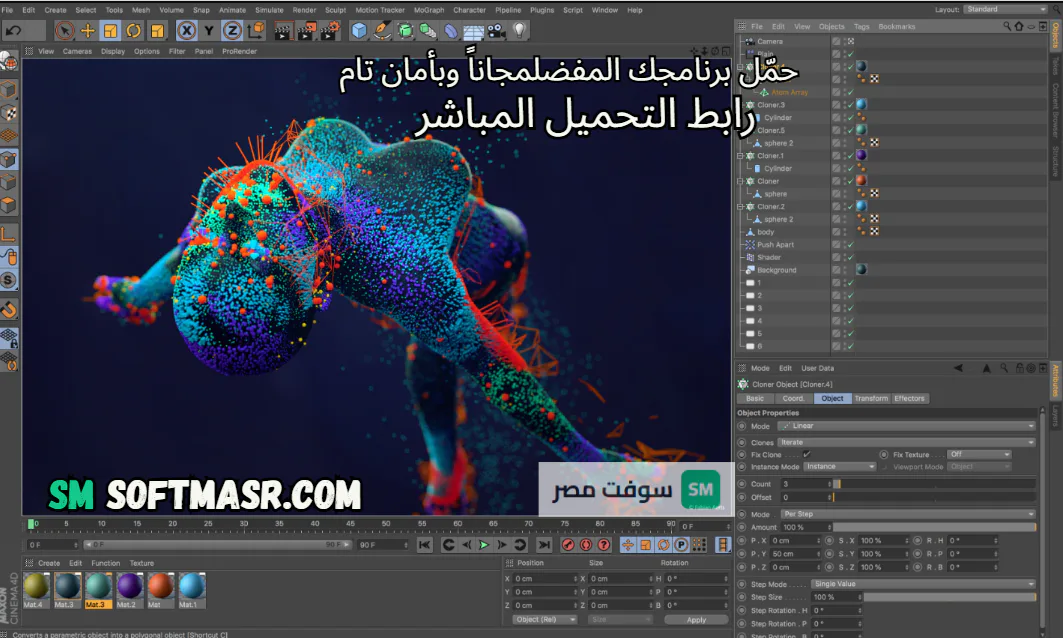Image resolution: width=1063 pixels, height=638 pixels.
Task: Click frame 45 on the timeline ruler
Action: pos(350,524)
